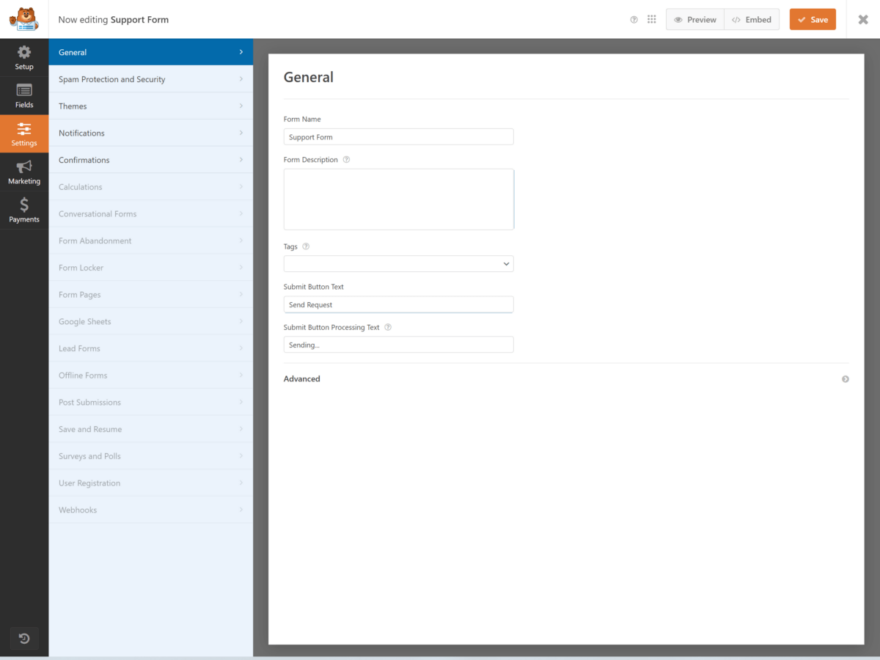Open the keyboard shortcuts grid icon

[651, 18]
